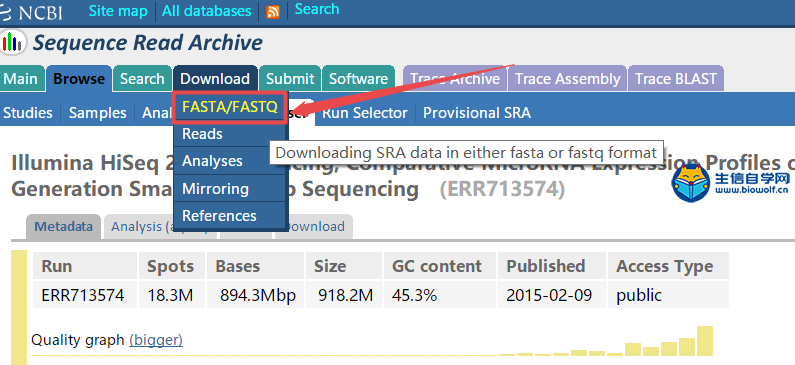Open Provisional SRA in the submenu
795x365 pixels.
(477, 113)
